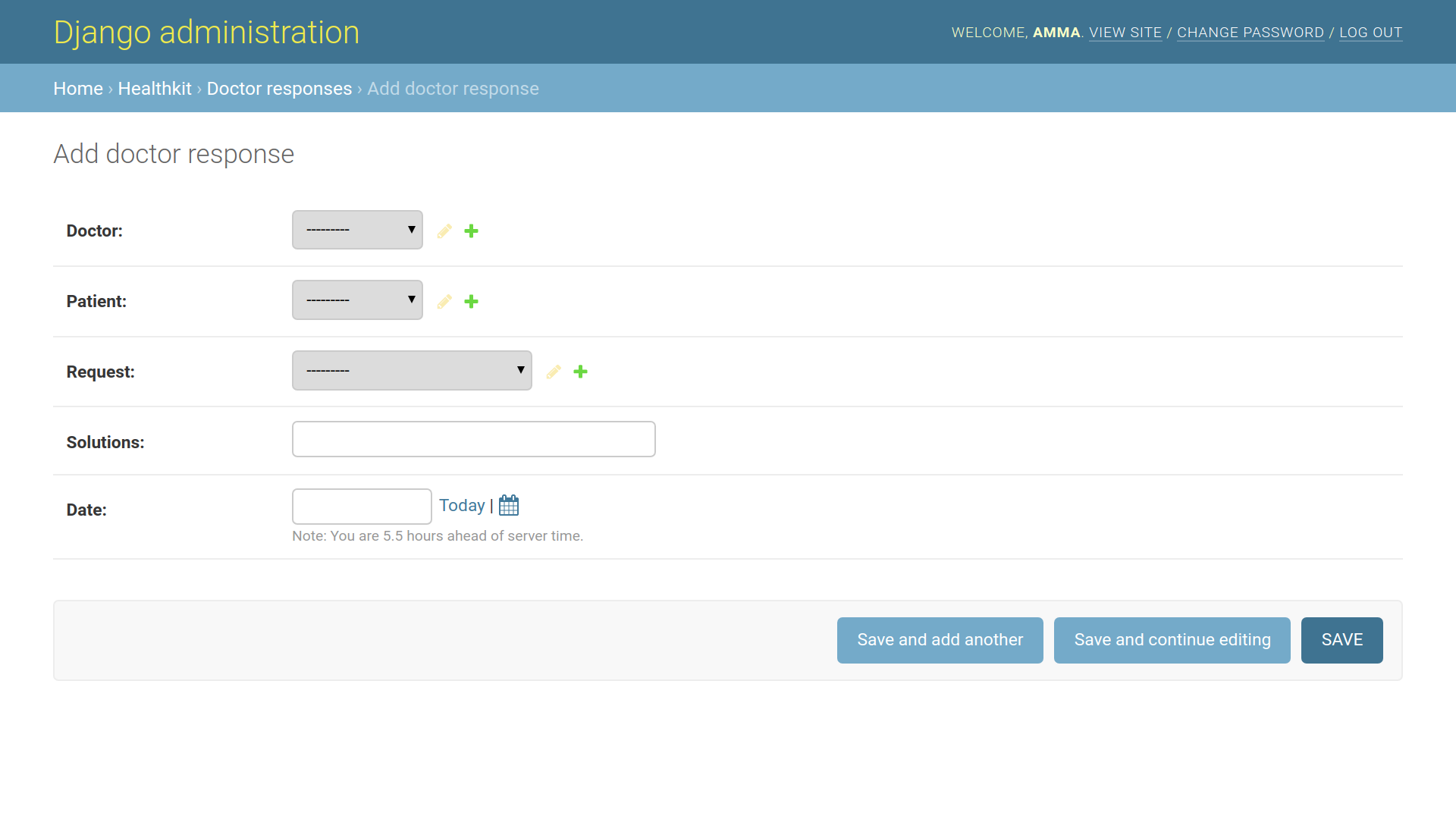The height and width of the screenshot is (819, 1456).
Task: Expand the Request dropdown list
Action: pyautogui.click(x=412, y=371)
